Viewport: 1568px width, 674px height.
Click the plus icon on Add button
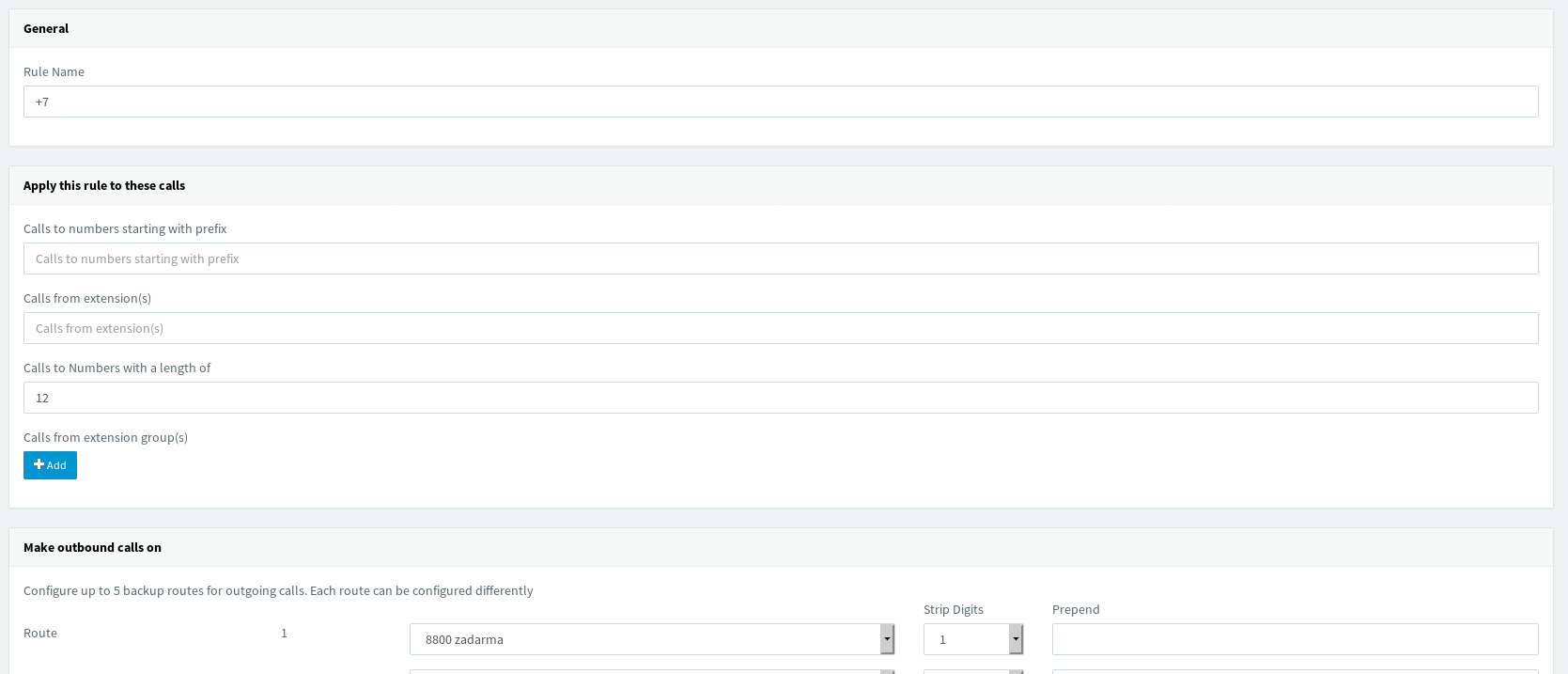(x=39, y=464)
